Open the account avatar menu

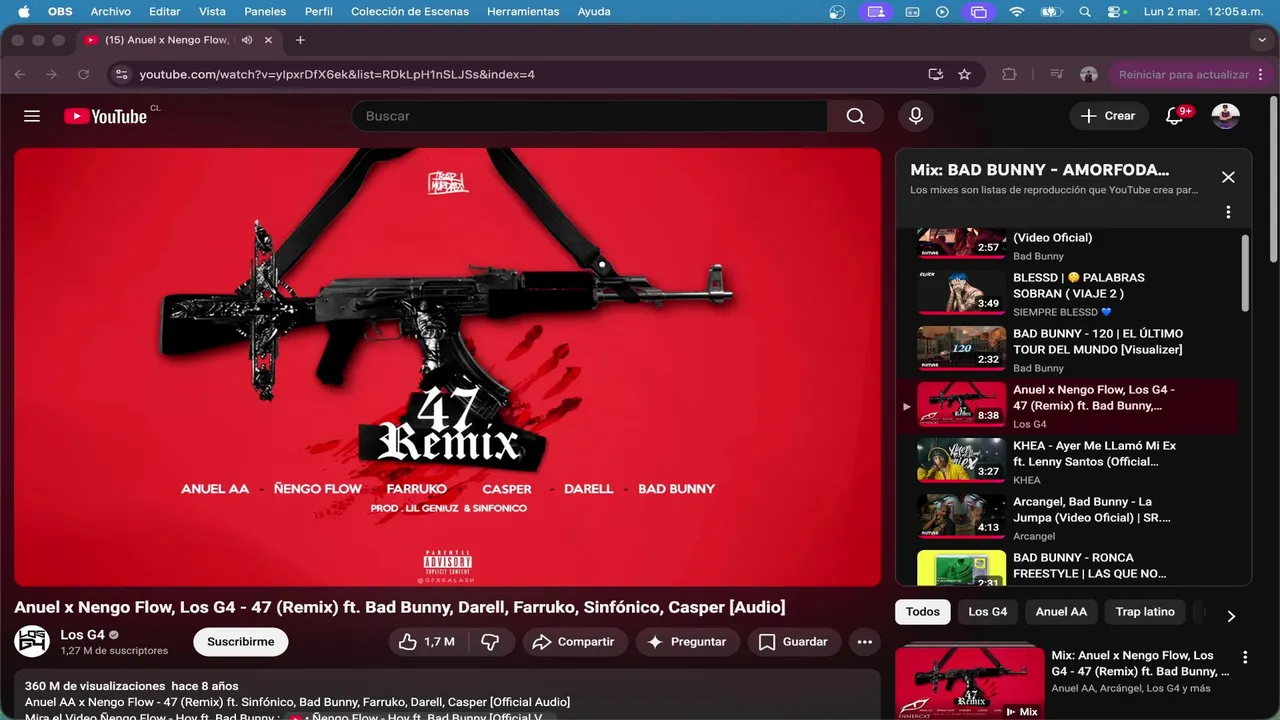pos(1226,116)
